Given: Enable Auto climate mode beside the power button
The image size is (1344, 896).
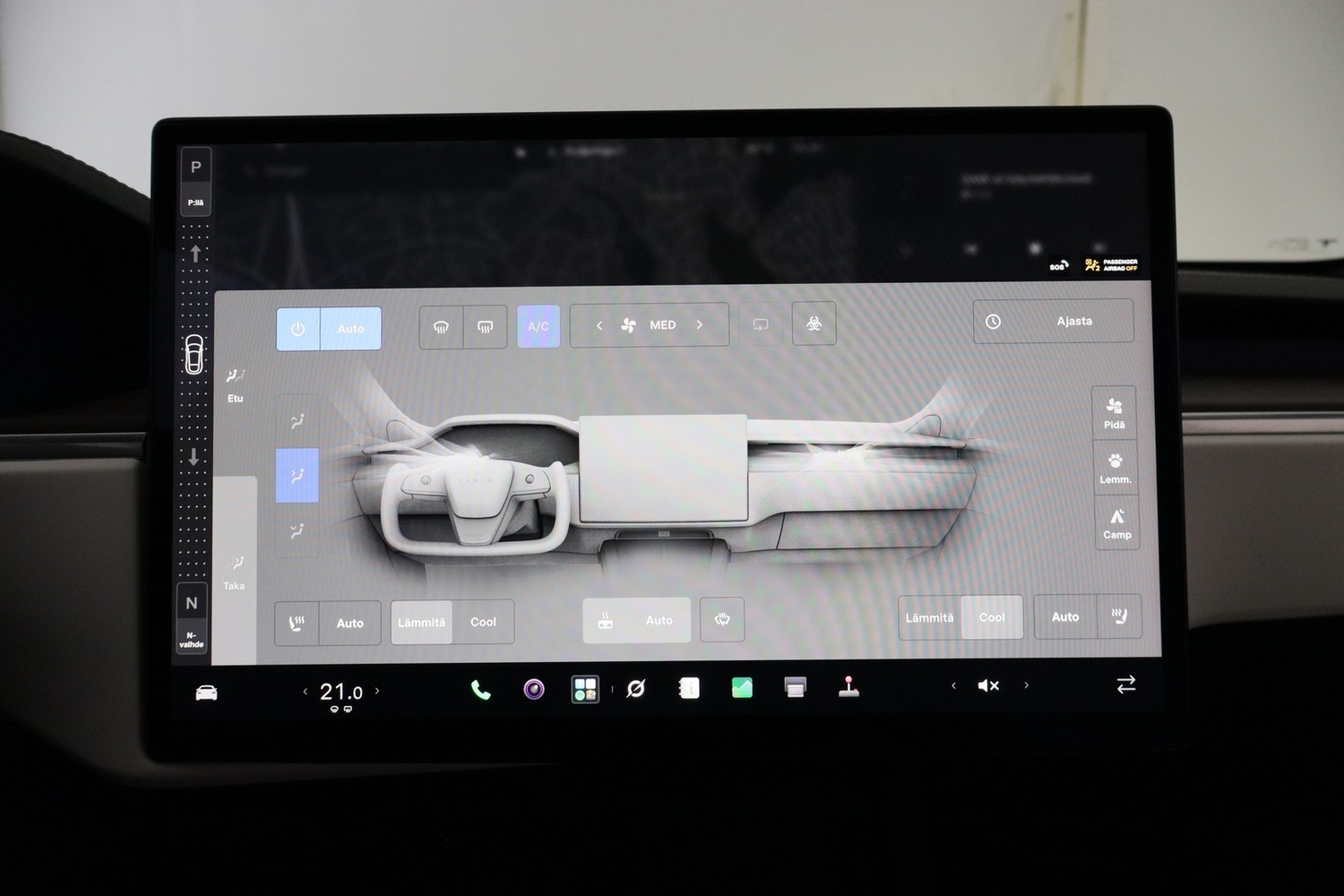Looking at the screenshot, I should coord(350,329).
